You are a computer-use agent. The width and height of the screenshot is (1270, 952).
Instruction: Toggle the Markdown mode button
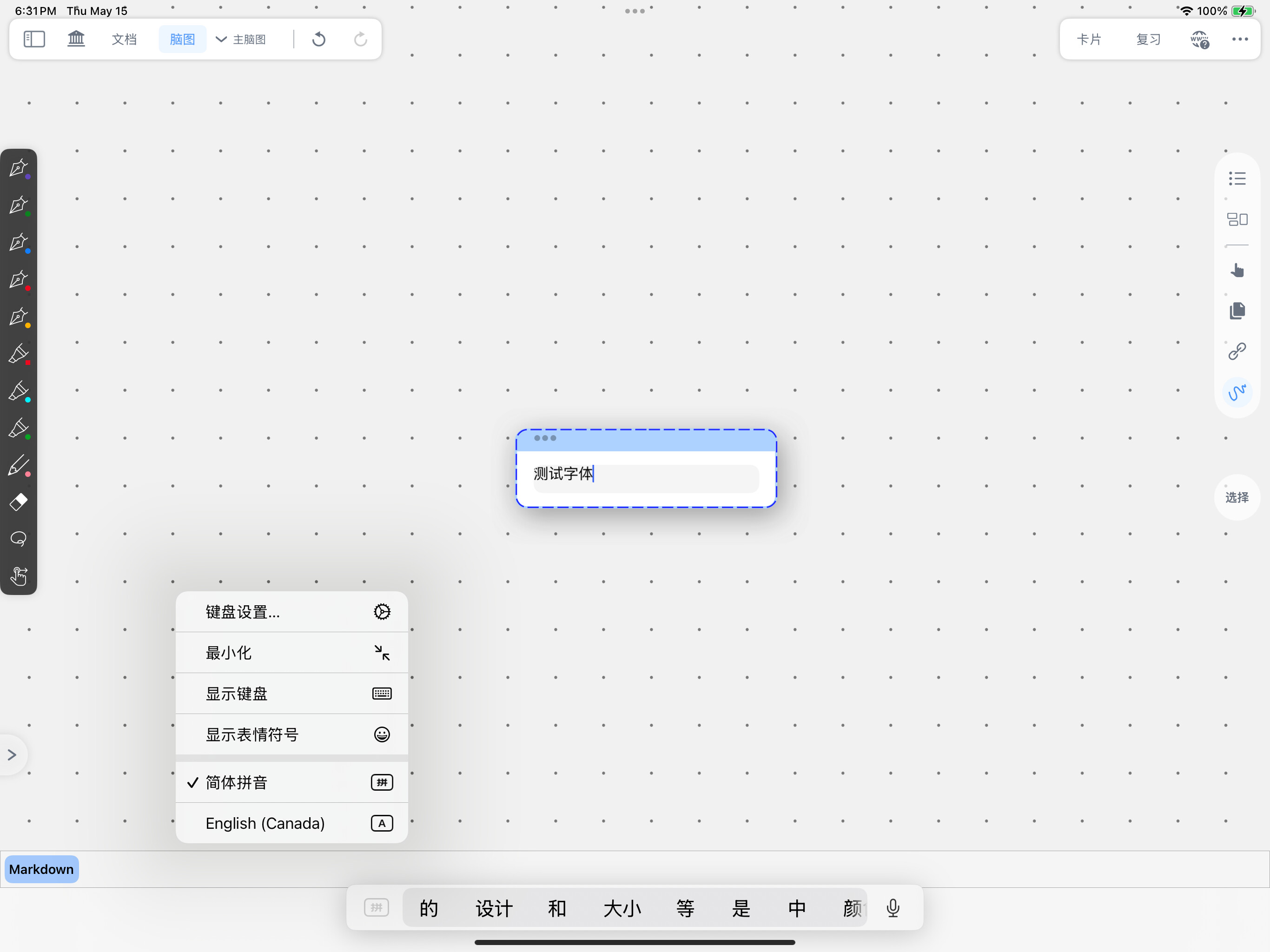[x=41, y=869]
